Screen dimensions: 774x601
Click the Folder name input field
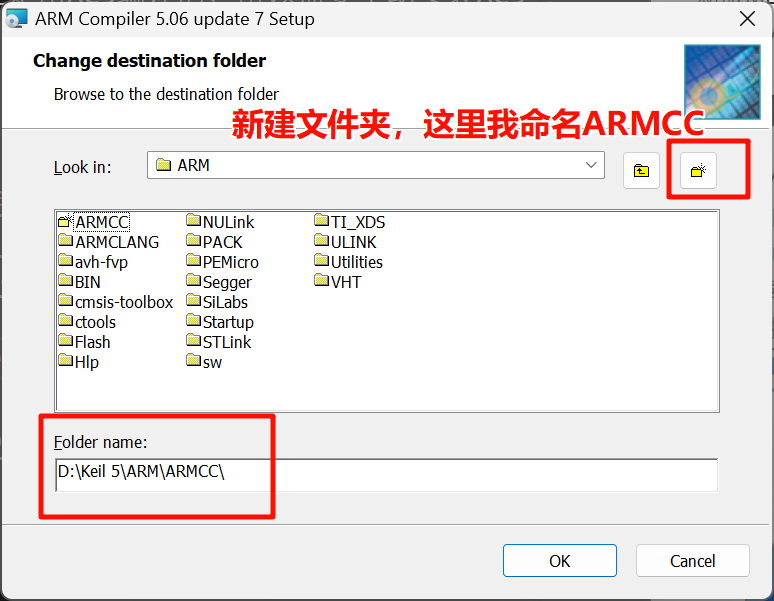[x=387, y=475]
